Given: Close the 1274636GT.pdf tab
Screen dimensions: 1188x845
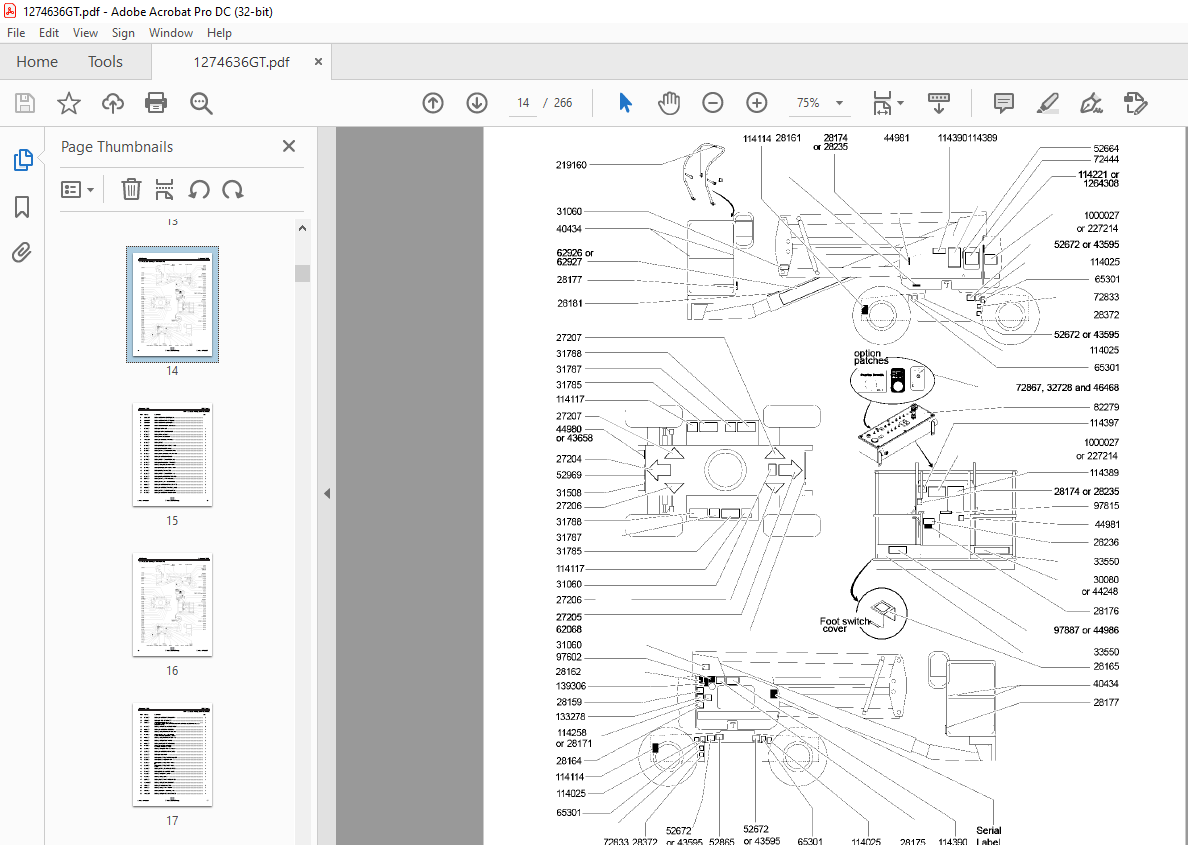Looking at the screenshot, I should tap(318, 61).
